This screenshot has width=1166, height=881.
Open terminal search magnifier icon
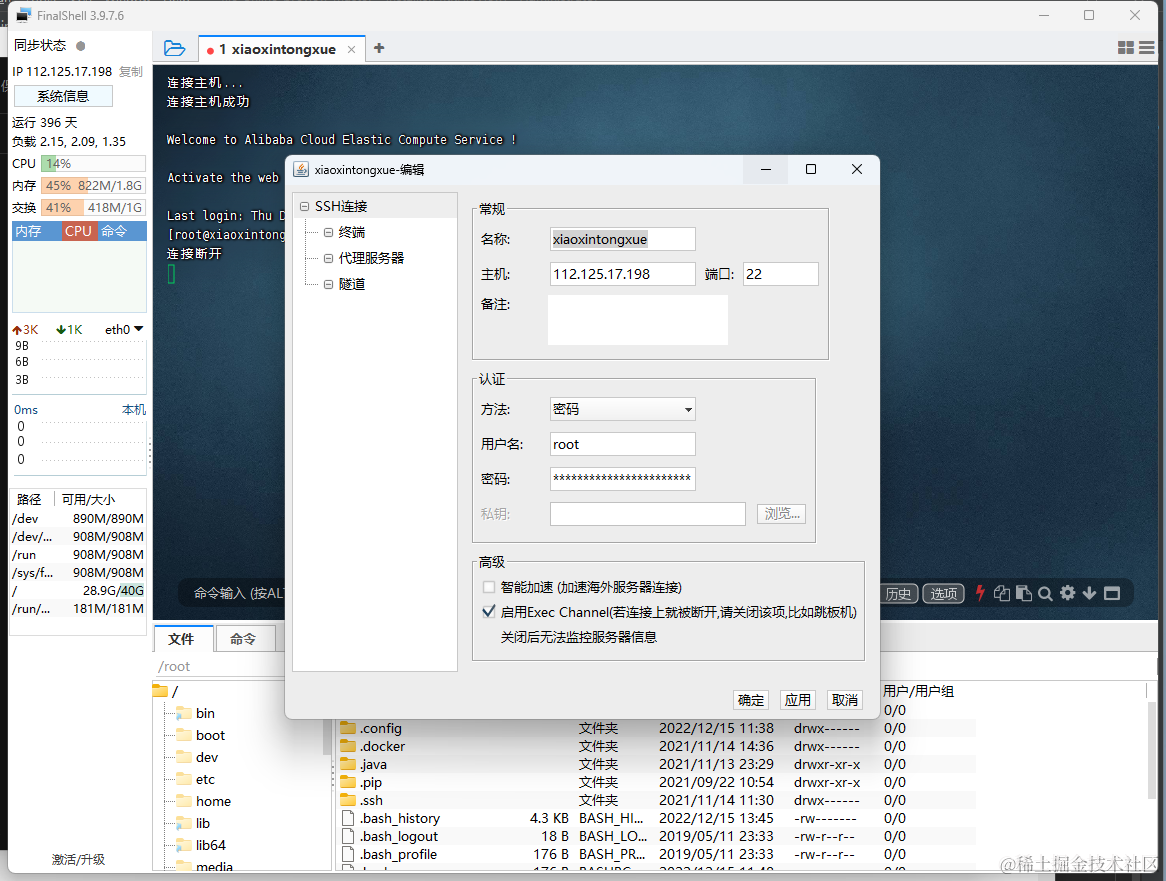pyautogui.click(x=1045, y=593)
